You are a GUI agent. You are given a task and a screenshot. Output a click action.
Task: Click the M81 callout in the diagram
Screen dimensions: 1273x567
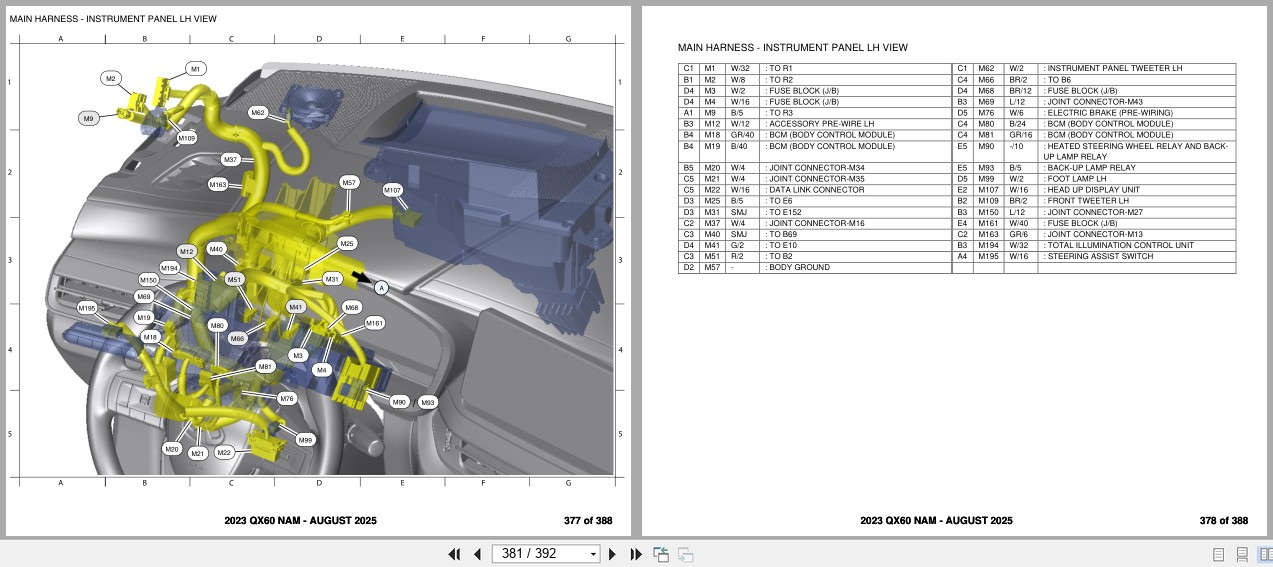pos(265,367)
